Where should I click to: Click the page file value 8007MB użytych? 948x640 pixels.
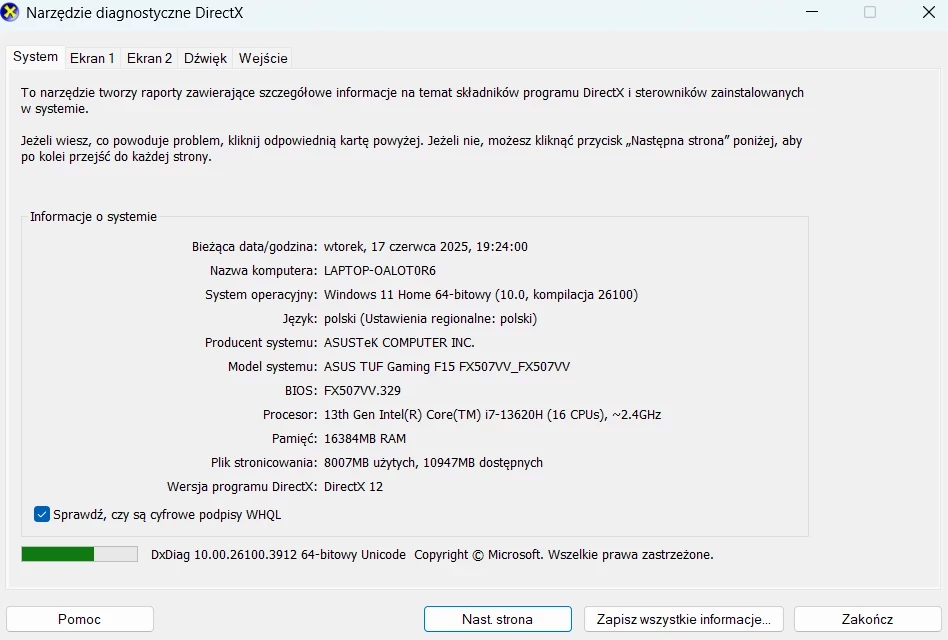pyautogui.click(x=433, y=462)
